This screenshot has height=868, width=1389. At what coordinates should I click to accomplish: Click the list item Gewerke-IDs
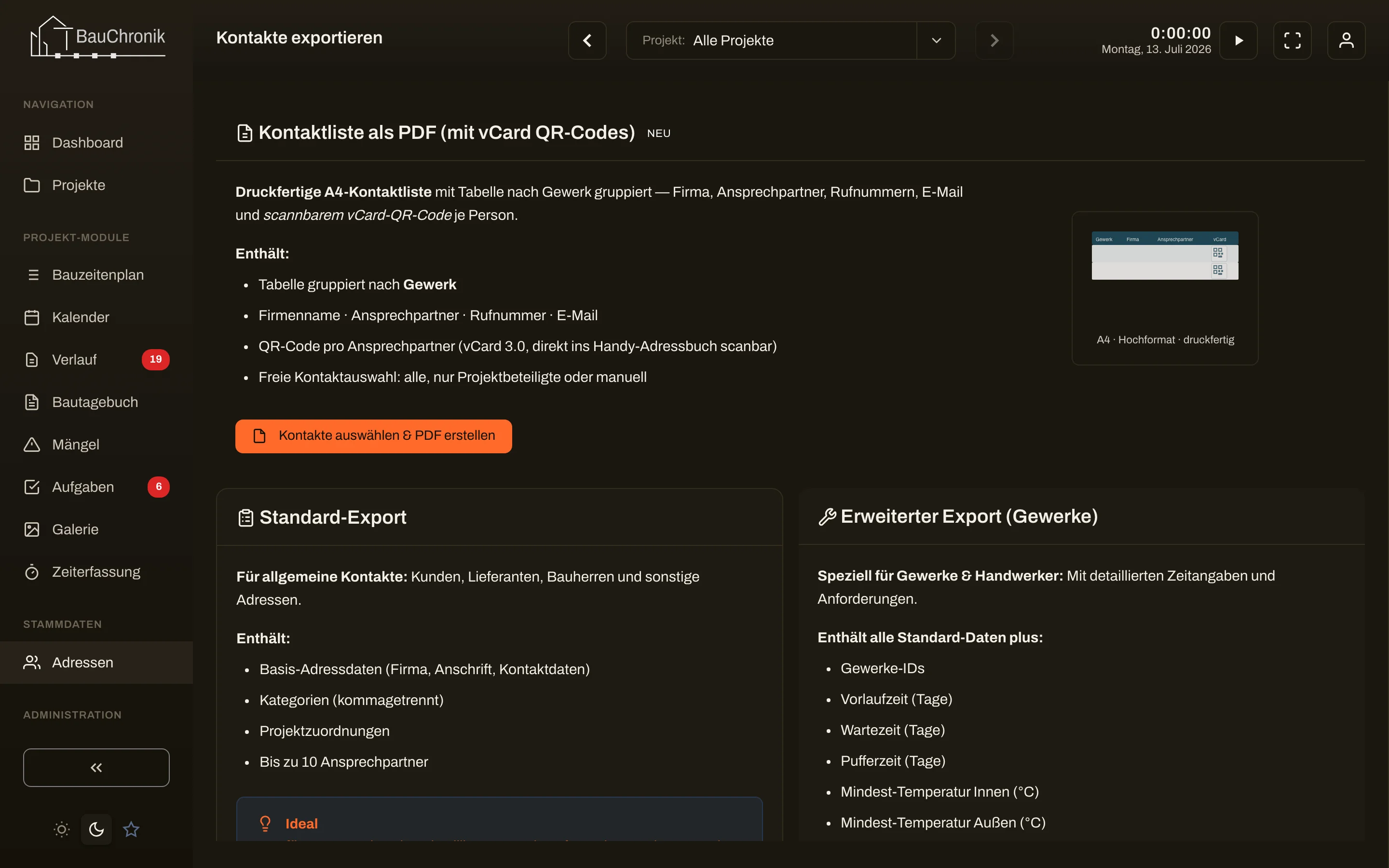click(882, 669)
